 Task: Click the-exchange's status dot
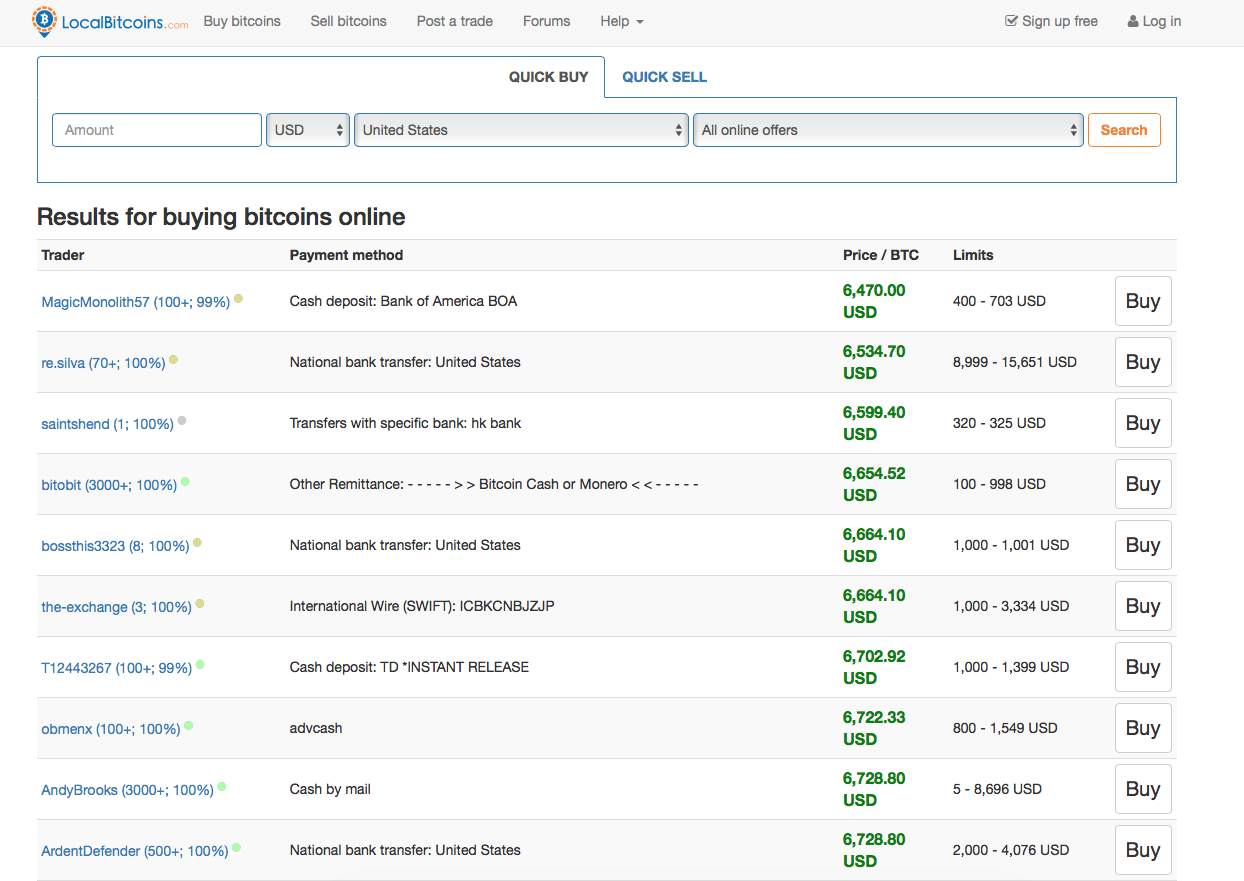click(x=200, y=604)
